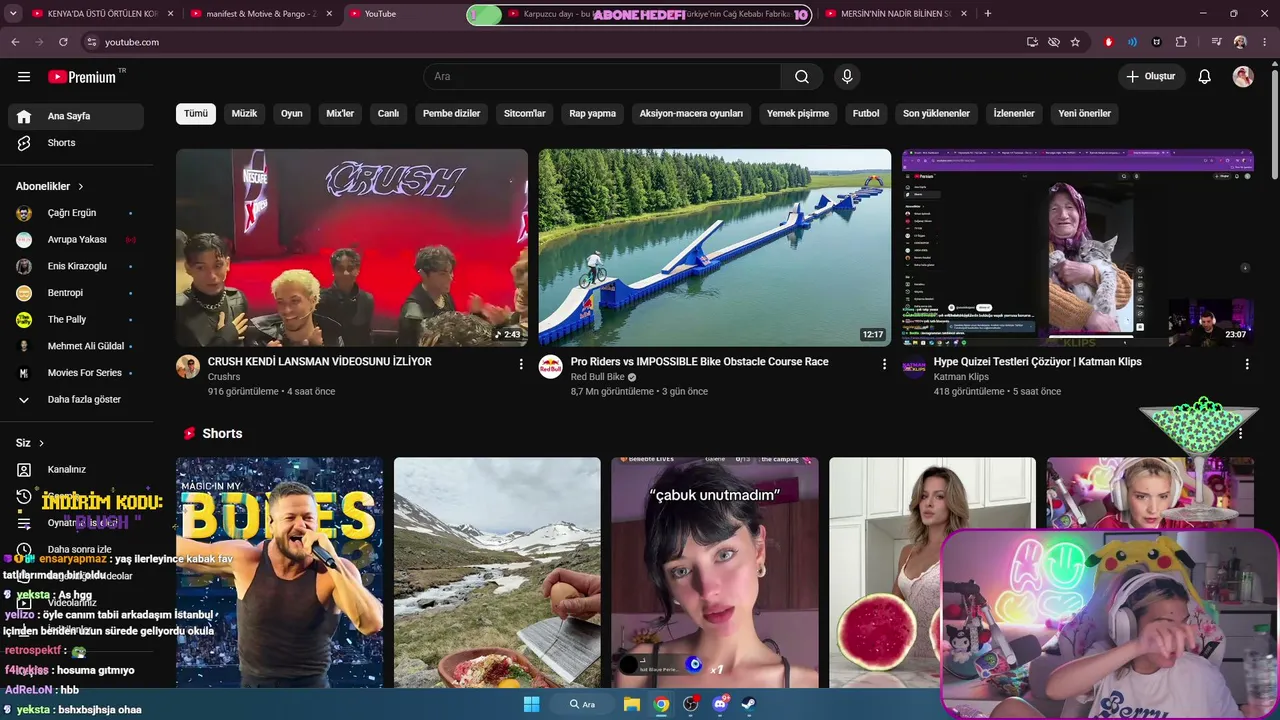Open options for the Pro Riders video
The height and width of the screenshot is (720, 1280).
coord(884,364)
